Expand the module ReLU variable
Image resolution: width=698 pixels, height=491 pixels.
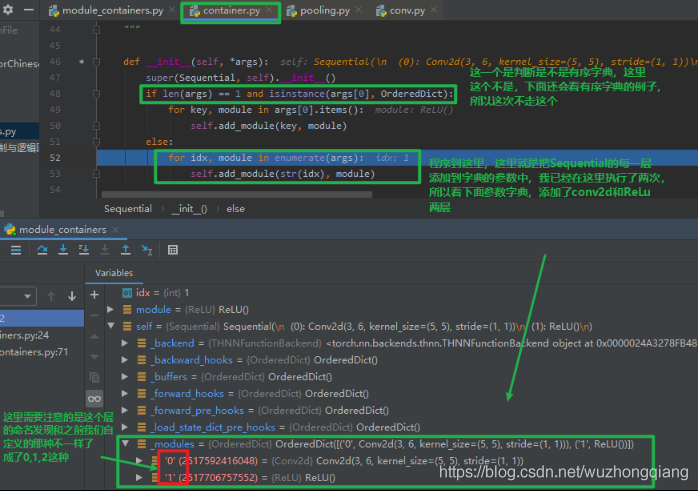[x=110, y=309]
